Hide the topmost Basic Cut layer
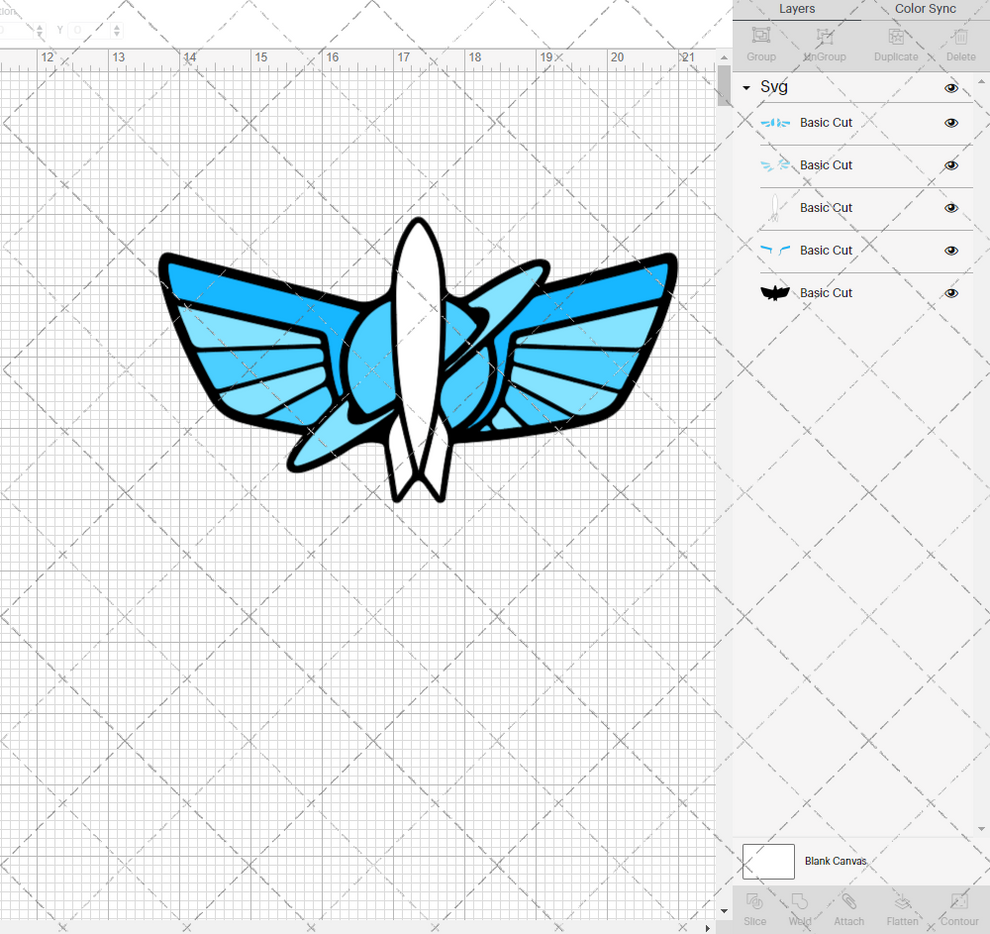Viewport: 990px width, 934px height. [951, 122]
